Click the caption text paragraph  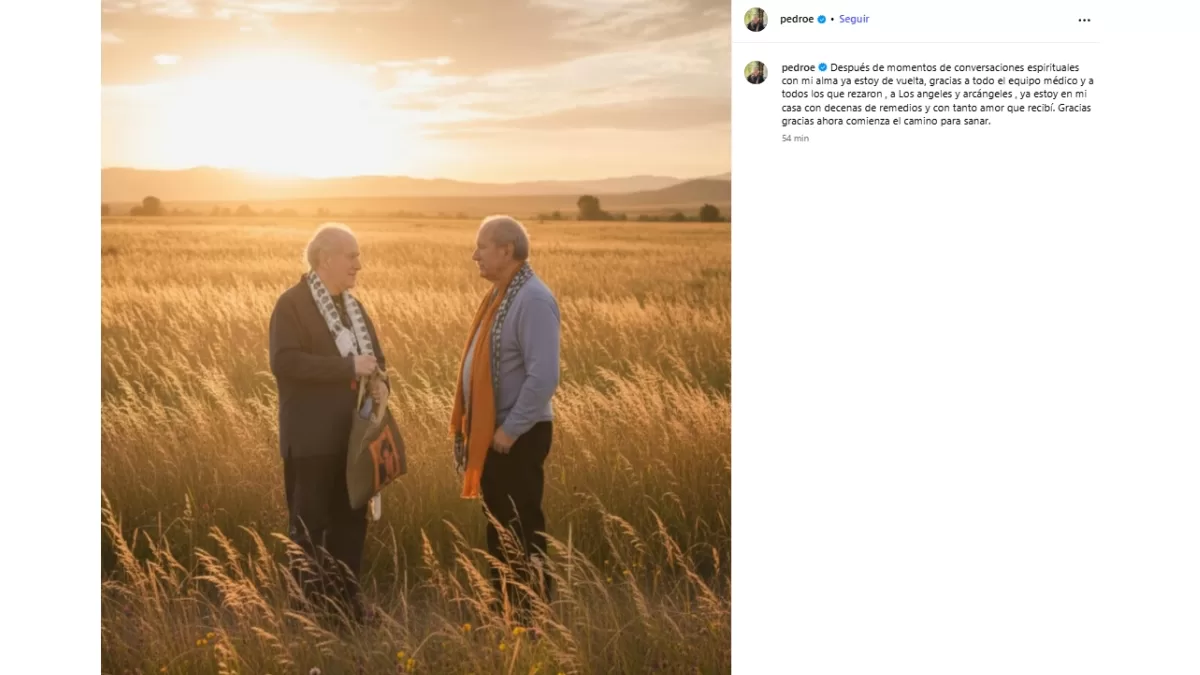point(937,94)
